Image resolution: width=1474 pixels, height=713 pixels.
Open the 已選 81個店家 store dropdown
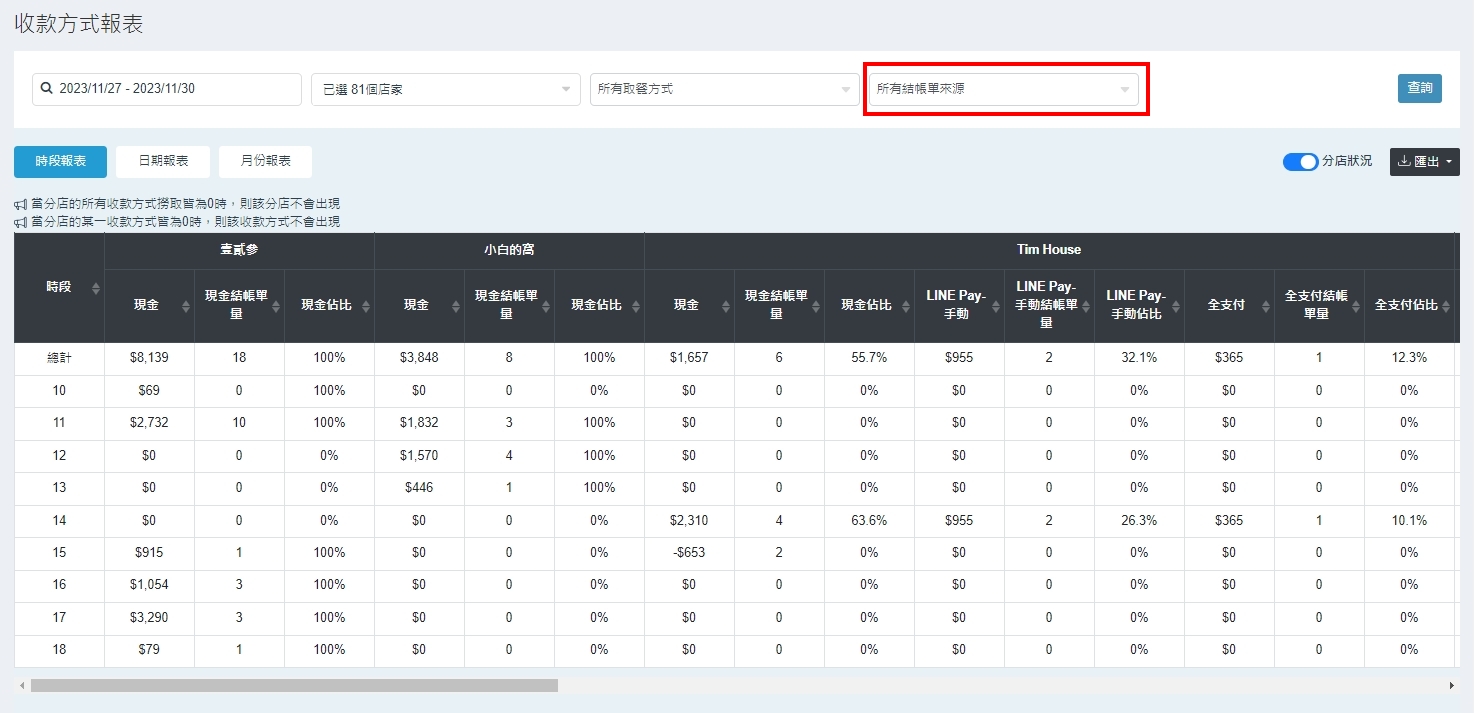coord(445,89)
